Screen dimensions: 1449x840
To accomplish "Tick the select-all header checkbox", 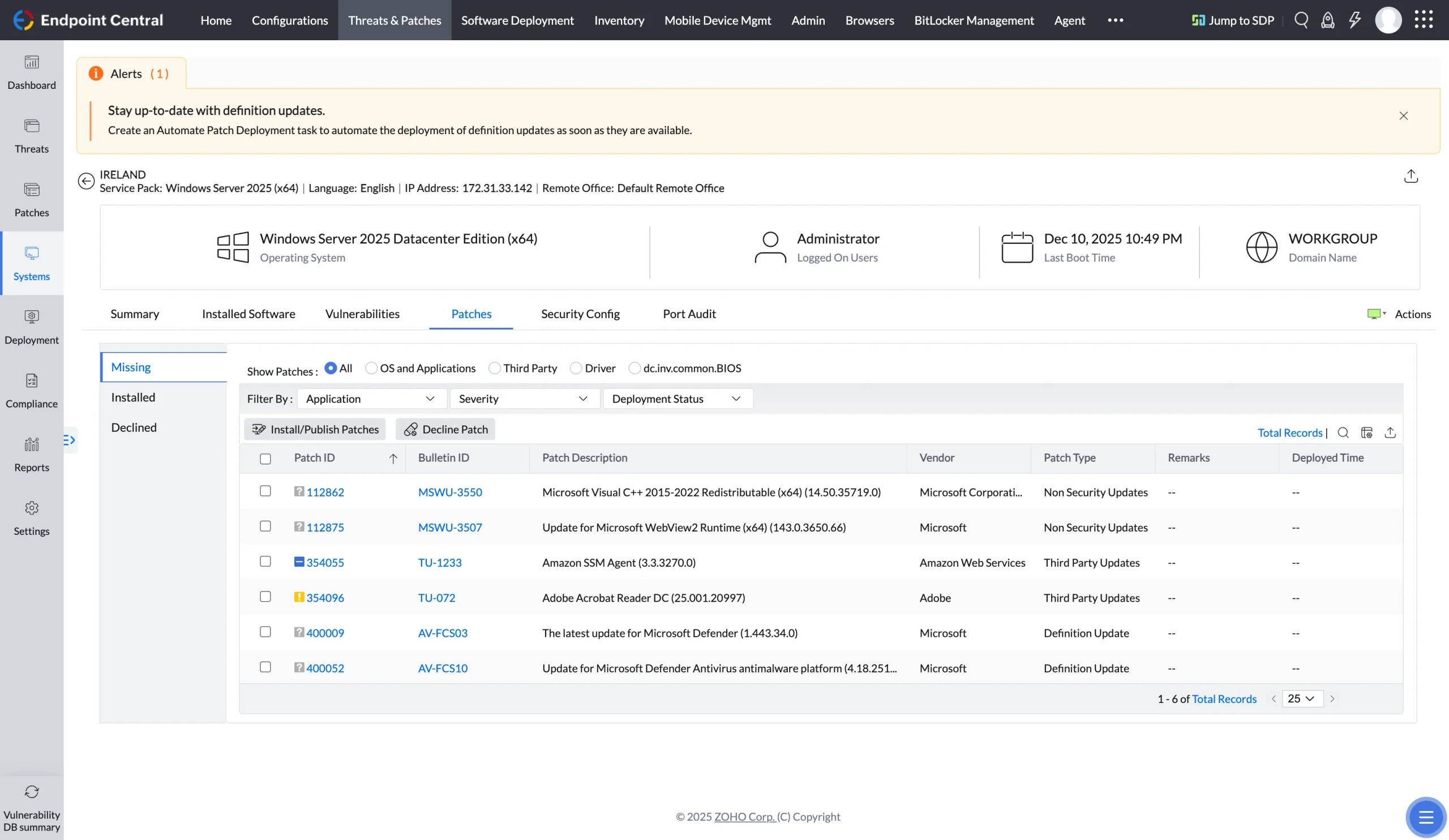I will coord(265,459).
